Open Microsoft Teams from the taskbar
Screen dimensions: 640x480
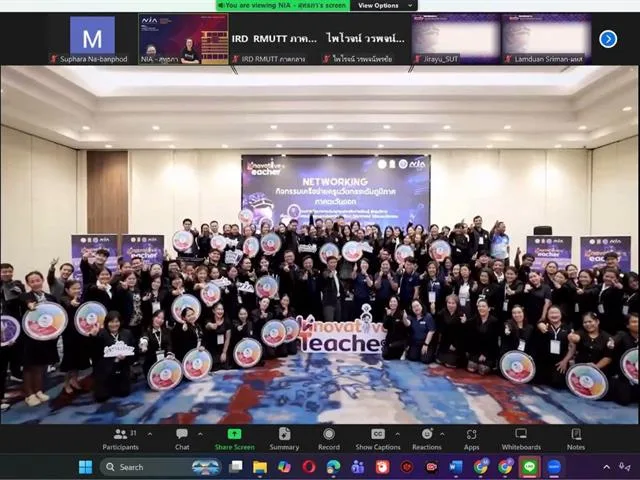[x=358, y=467]
